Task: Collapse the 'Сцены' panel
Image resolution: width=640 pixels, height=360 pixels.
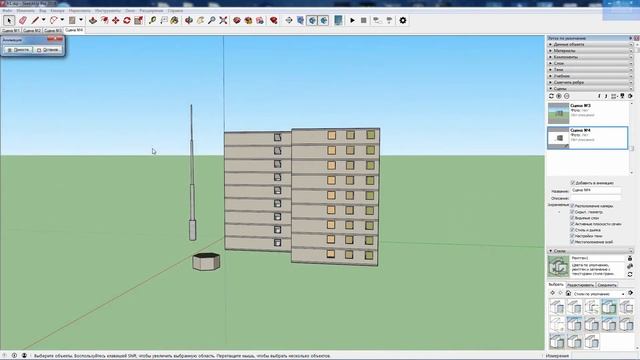Action: [x=590, y=89]
